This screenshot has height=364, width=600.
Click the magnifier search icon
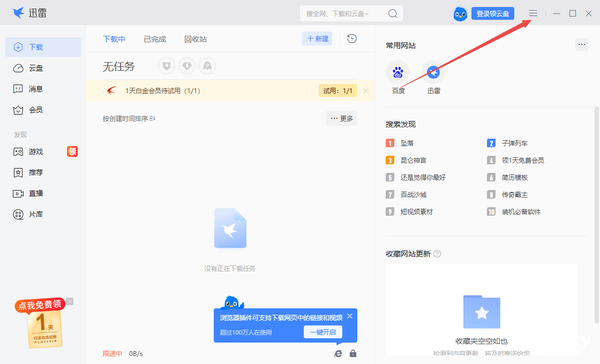point(392,14)
